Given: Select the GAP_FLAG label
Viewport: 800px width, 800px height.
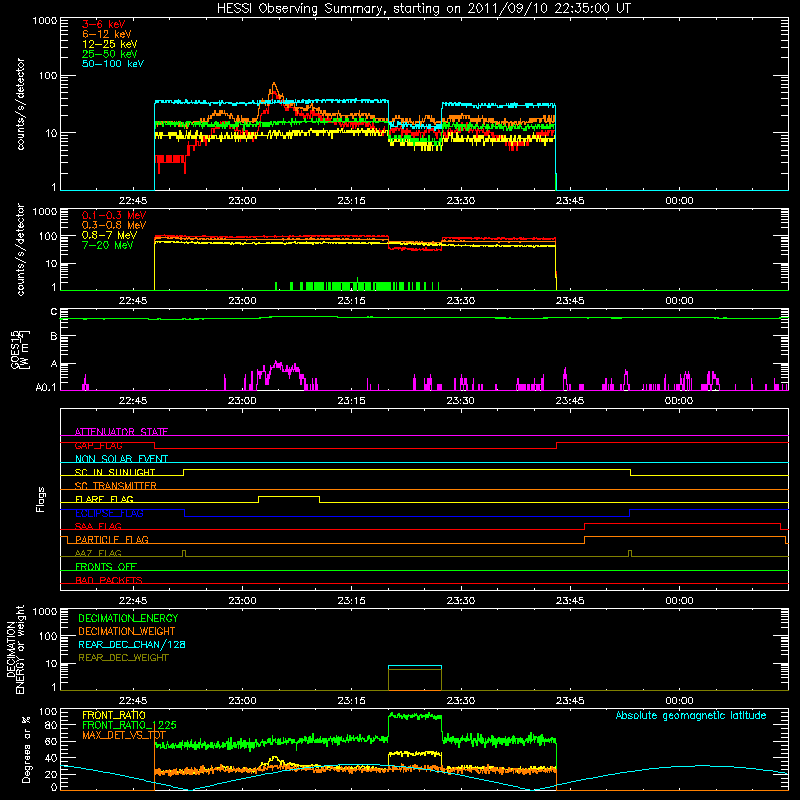Looking at the screenshot, I should pyautogui.click(x=99, y=445).
